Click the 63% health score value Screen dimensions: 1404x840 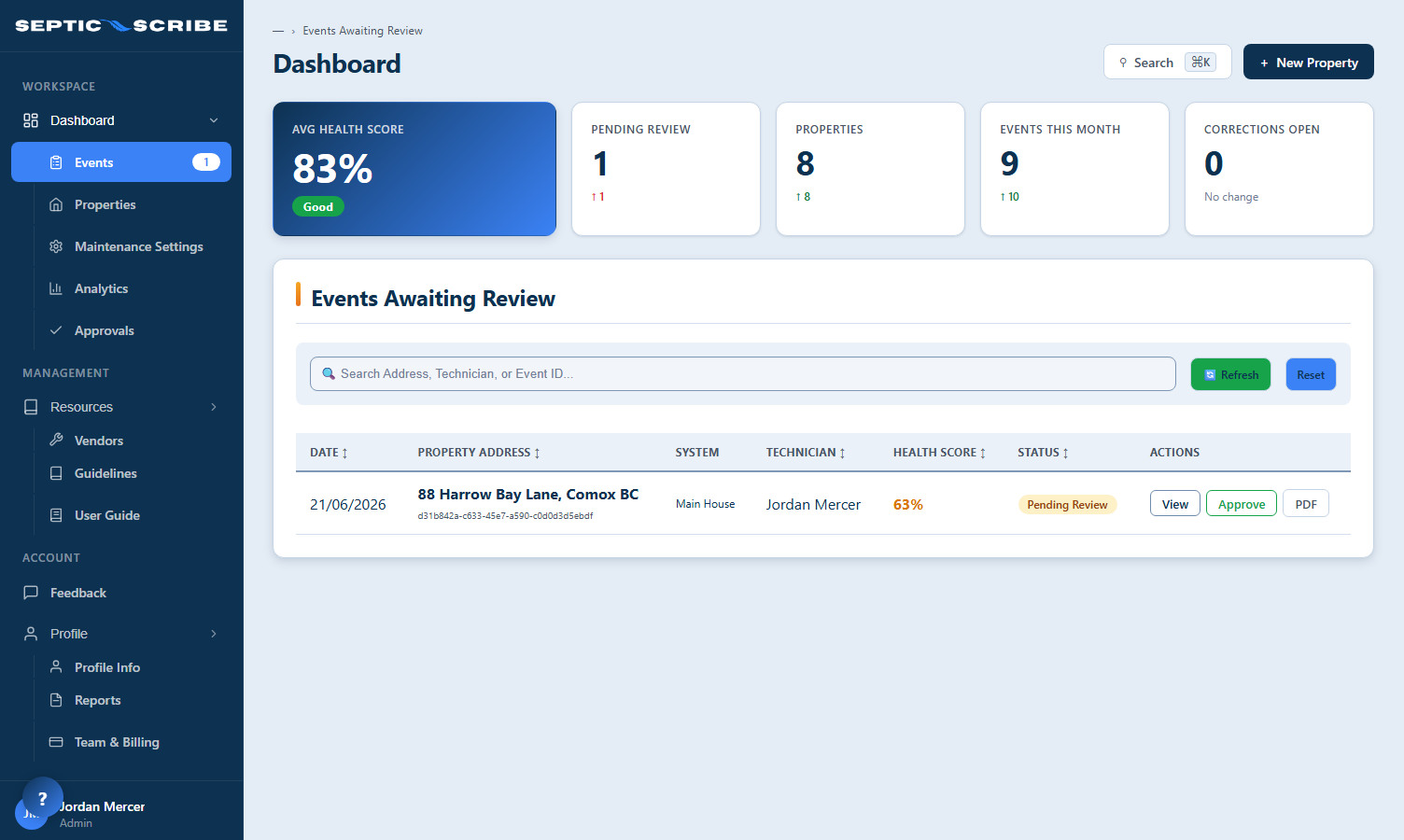908,504
